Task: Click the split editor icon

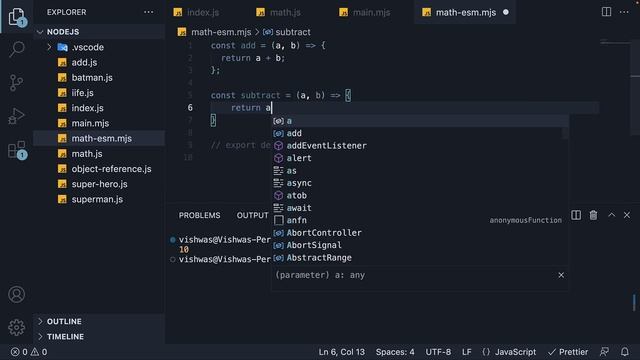Action: click(607, 12)
